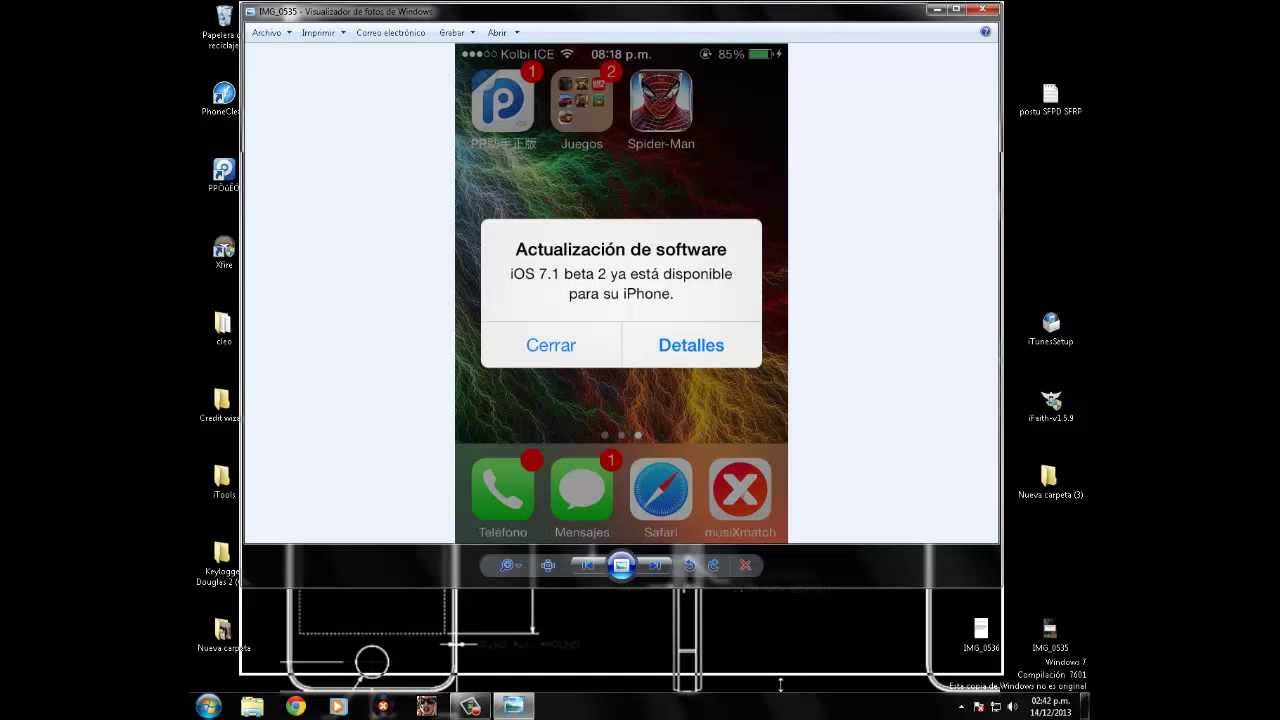Click the red X app taskbar icon

coord(382,706)
